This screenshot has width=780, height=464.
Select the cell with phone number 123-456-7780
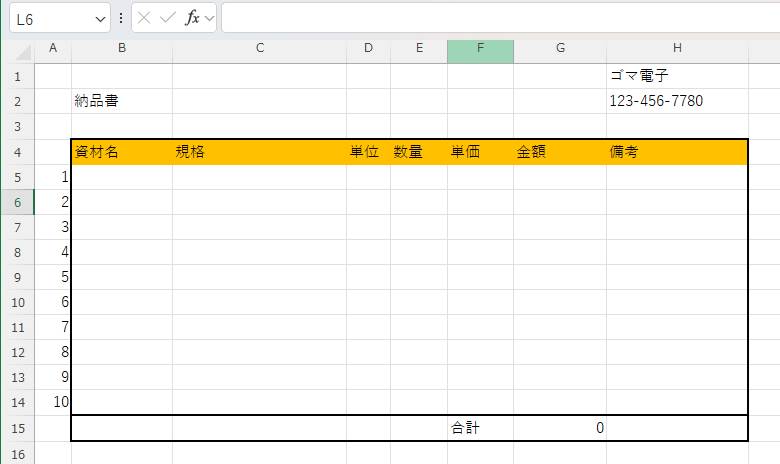pyautogui.click(x=677, y=101)
